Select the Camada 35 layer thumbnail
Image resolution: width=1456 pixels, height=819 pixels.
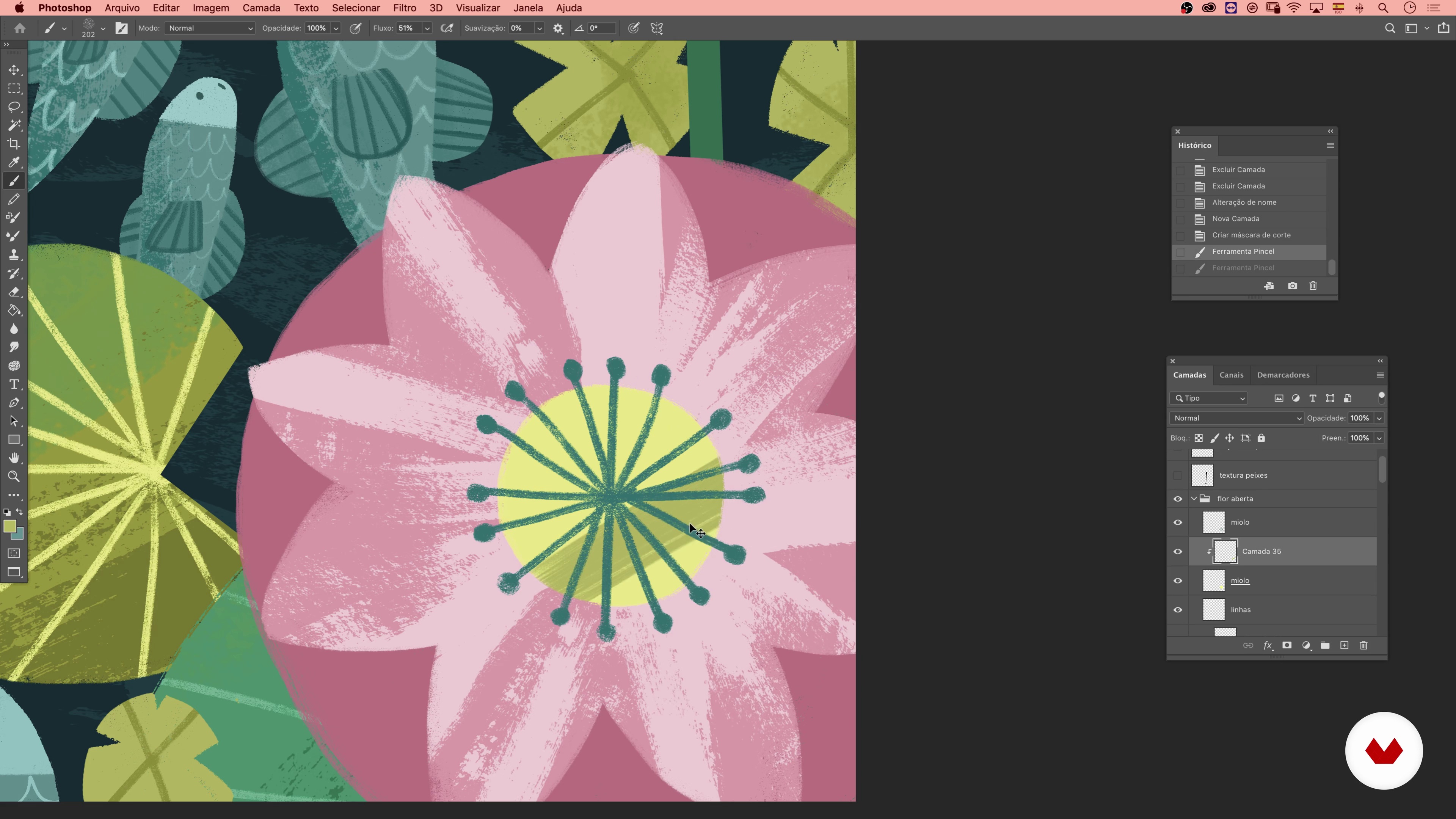1225,552
